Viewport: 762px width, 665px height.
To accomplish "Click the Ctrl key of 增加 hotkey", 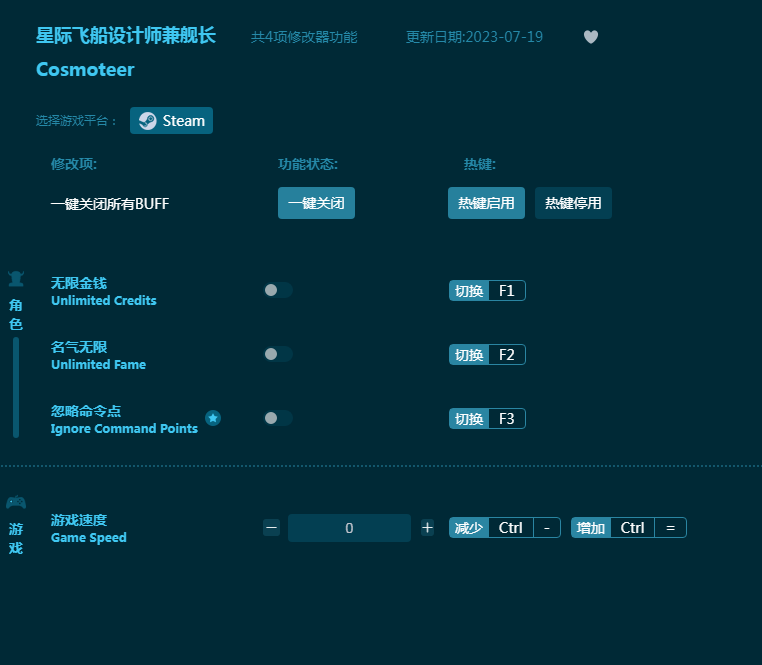I will 632,527.
